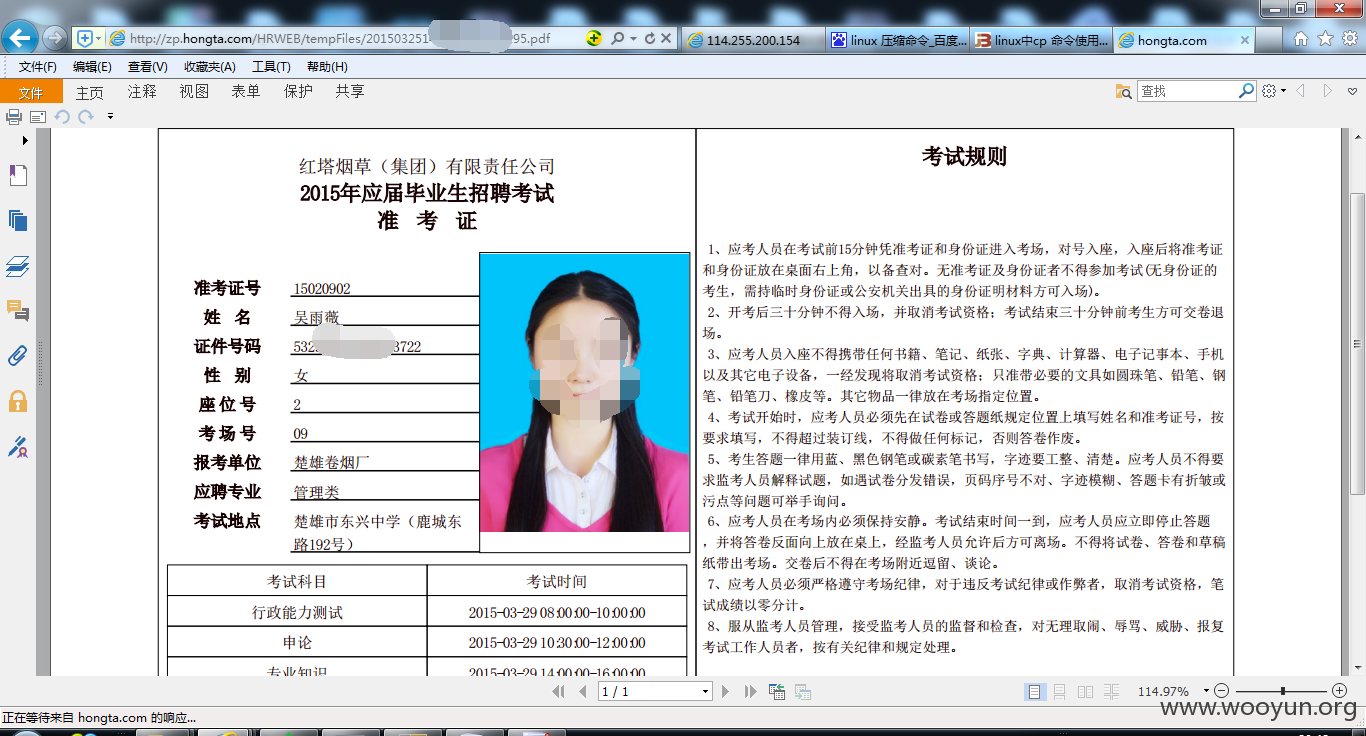Open the 帮助(H) menu
This screenshot has height=736, width=1366.
pos(327,67)
